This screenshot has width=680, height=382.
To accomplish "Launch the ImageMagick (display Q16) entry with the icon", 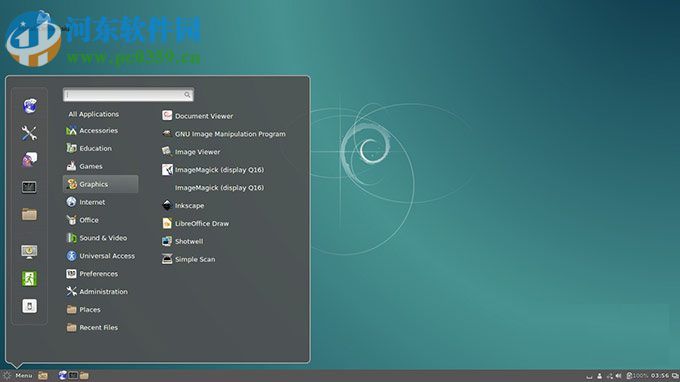I will point(213,170).
